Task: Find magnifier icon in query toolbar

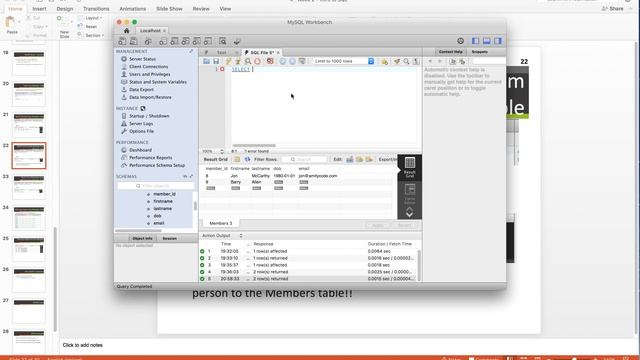Action: pos(407,61)
